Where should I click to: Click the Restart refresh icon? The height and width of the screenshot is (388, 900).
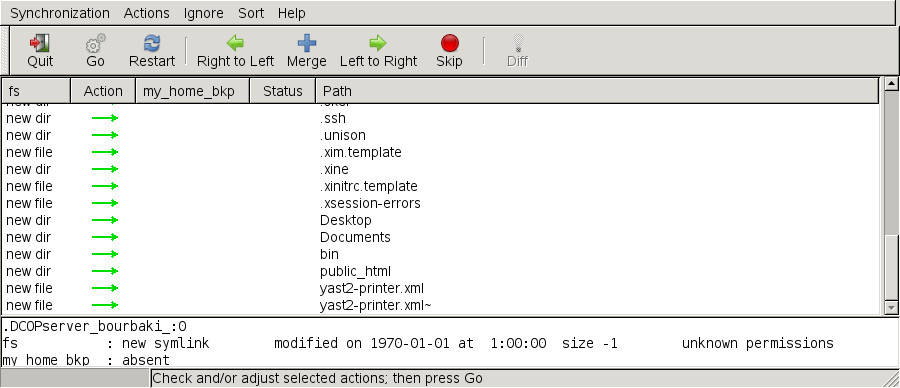tap(152, 43)
